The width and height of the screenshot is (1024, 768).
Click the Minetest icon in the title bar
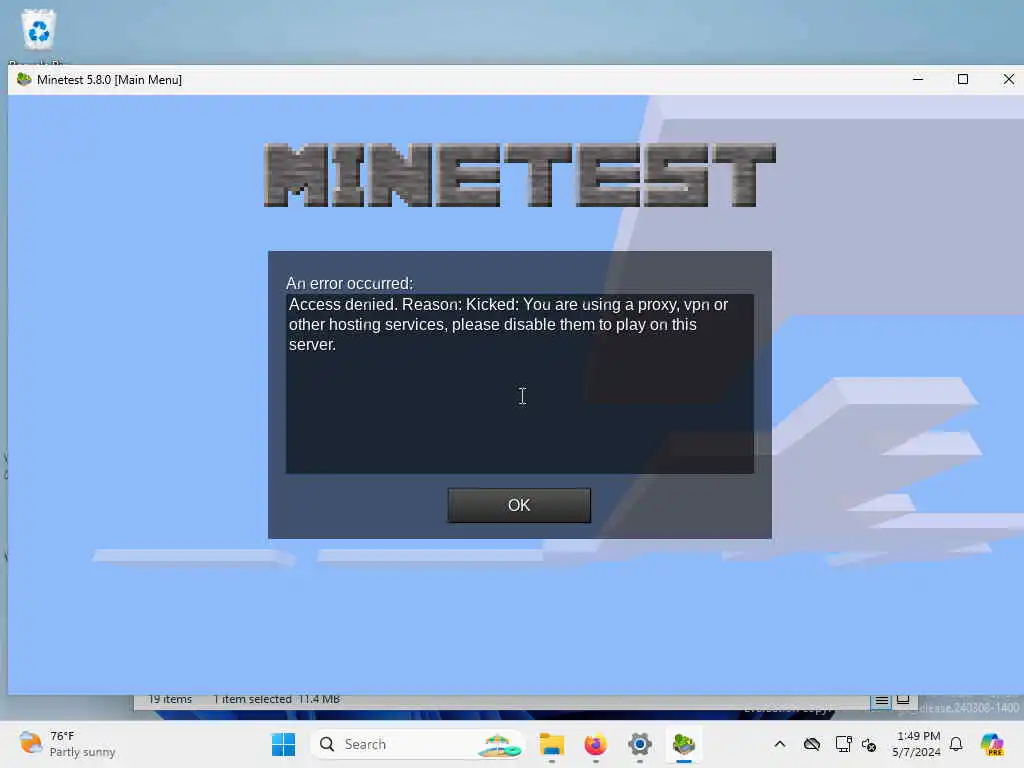[24, 80]
